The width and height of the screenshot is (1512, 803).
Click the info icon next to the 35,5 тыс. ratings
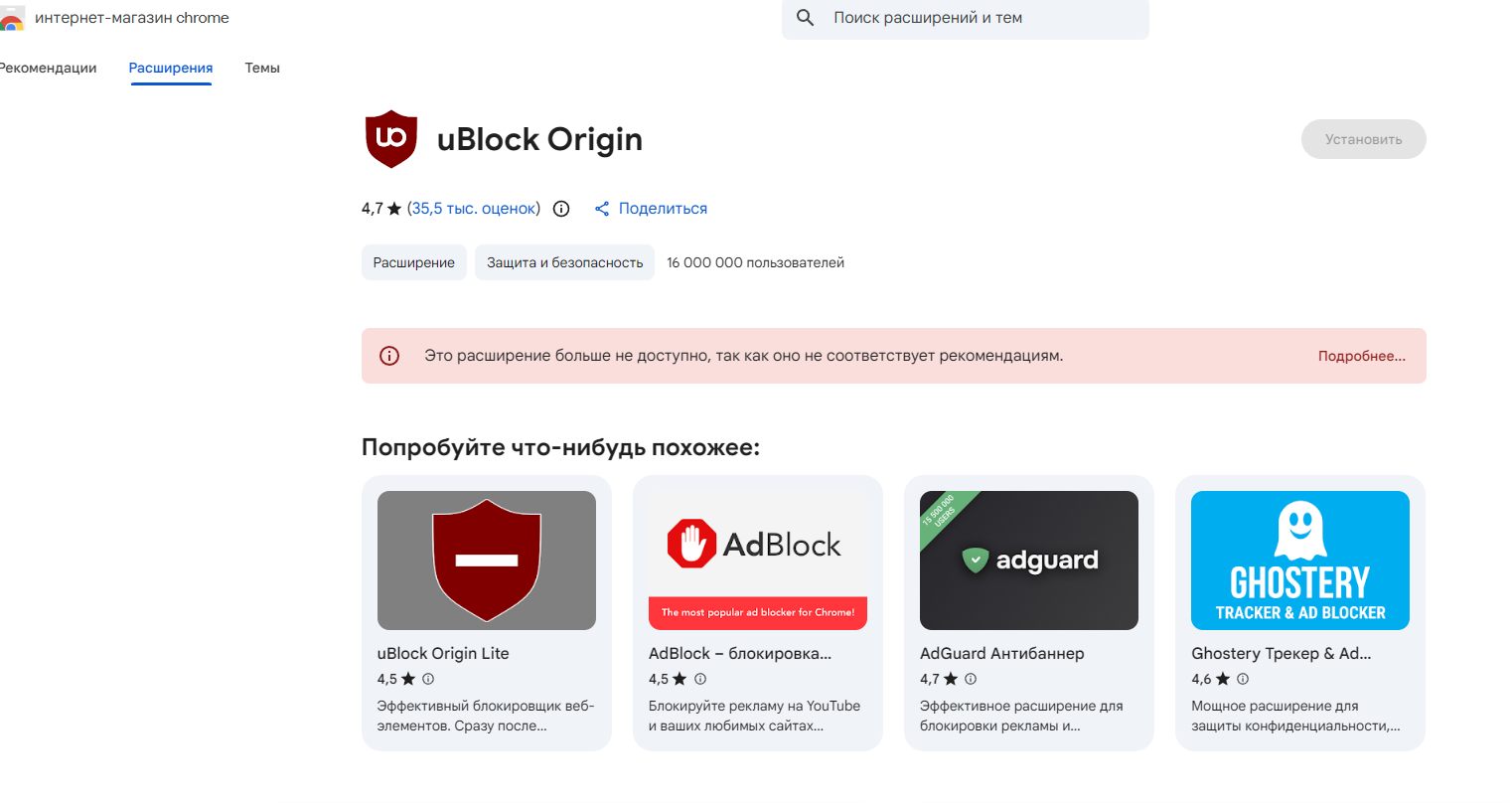[x=561, y=209]
